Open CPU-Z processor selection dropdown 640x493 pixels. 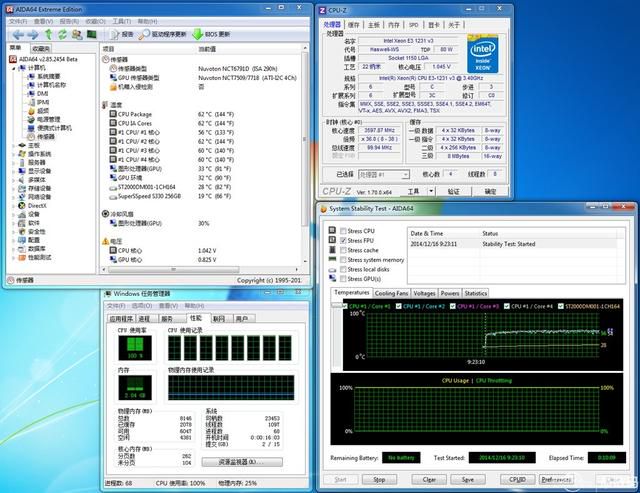point(405,175)
